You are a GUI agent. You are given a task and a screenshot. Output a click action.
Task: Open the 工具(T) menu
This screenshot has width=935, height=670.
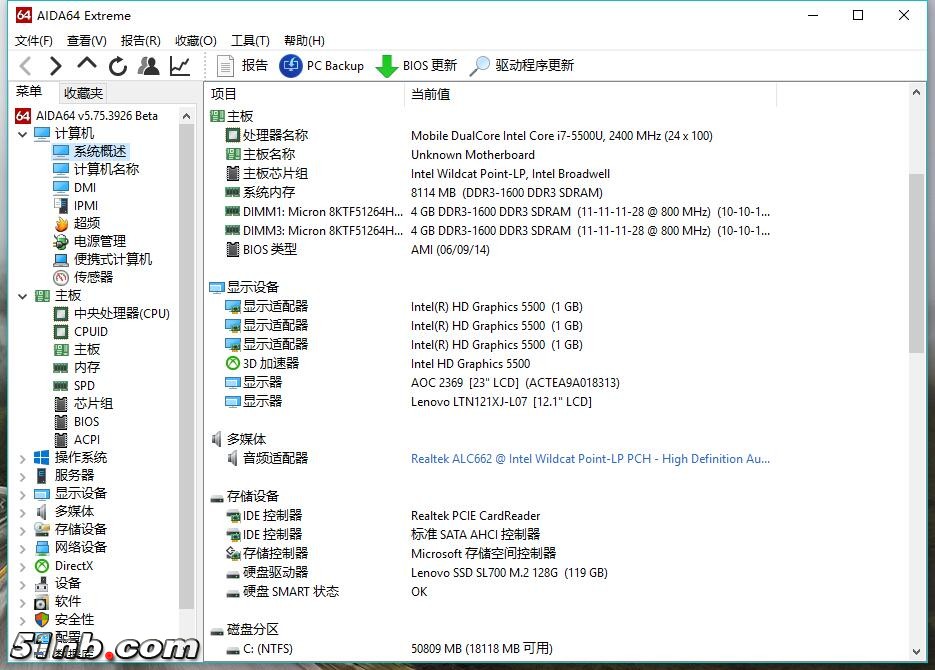click(249, 40)
